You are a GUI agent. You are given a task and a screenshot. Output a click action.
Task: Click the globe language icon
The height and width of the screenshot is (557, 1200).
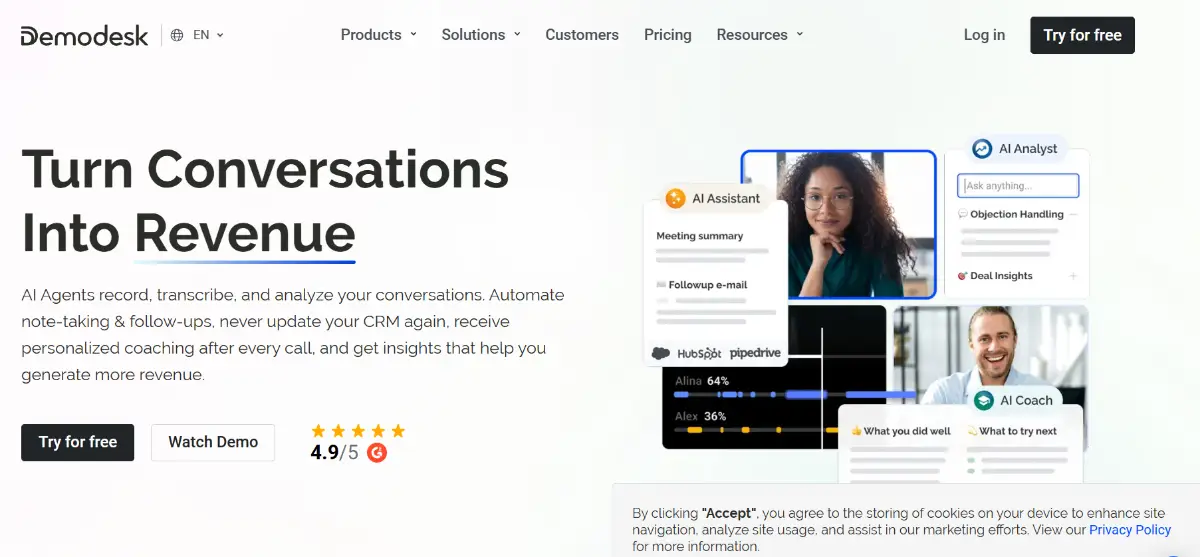(x=177, y=35)
